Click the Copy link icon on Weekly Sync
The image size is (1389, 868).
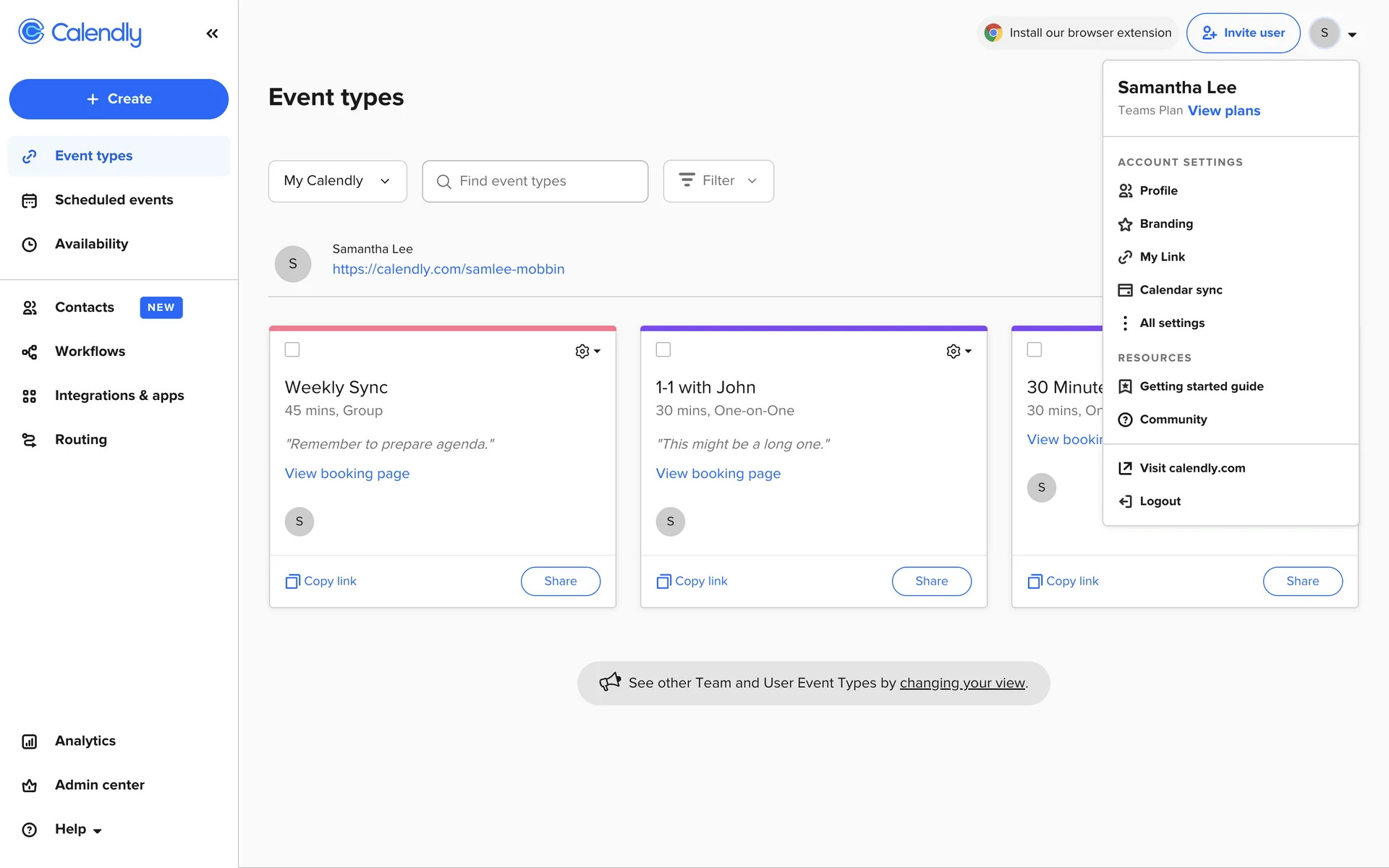tap(292, 582)
